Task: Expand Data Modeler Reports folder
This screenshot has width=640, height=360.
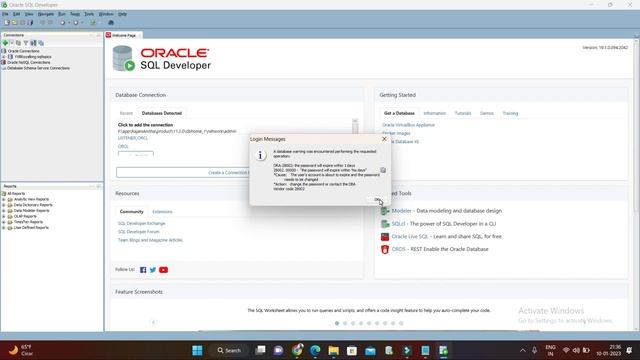Action: coord(4,211)
